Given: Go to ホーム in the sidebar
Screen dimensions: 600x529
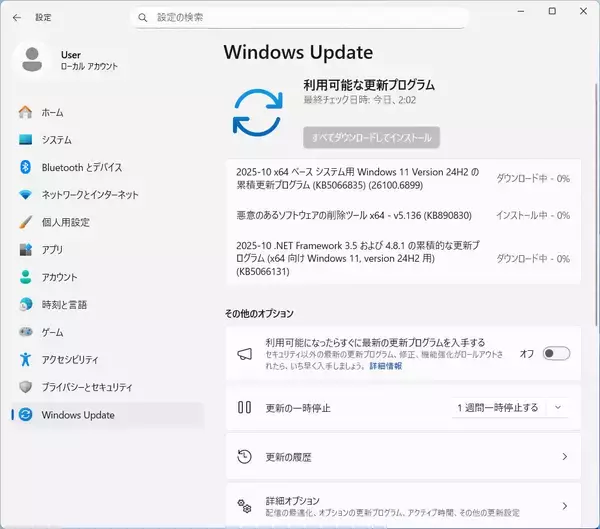Looking at the screenshot, I should (108, 112).
